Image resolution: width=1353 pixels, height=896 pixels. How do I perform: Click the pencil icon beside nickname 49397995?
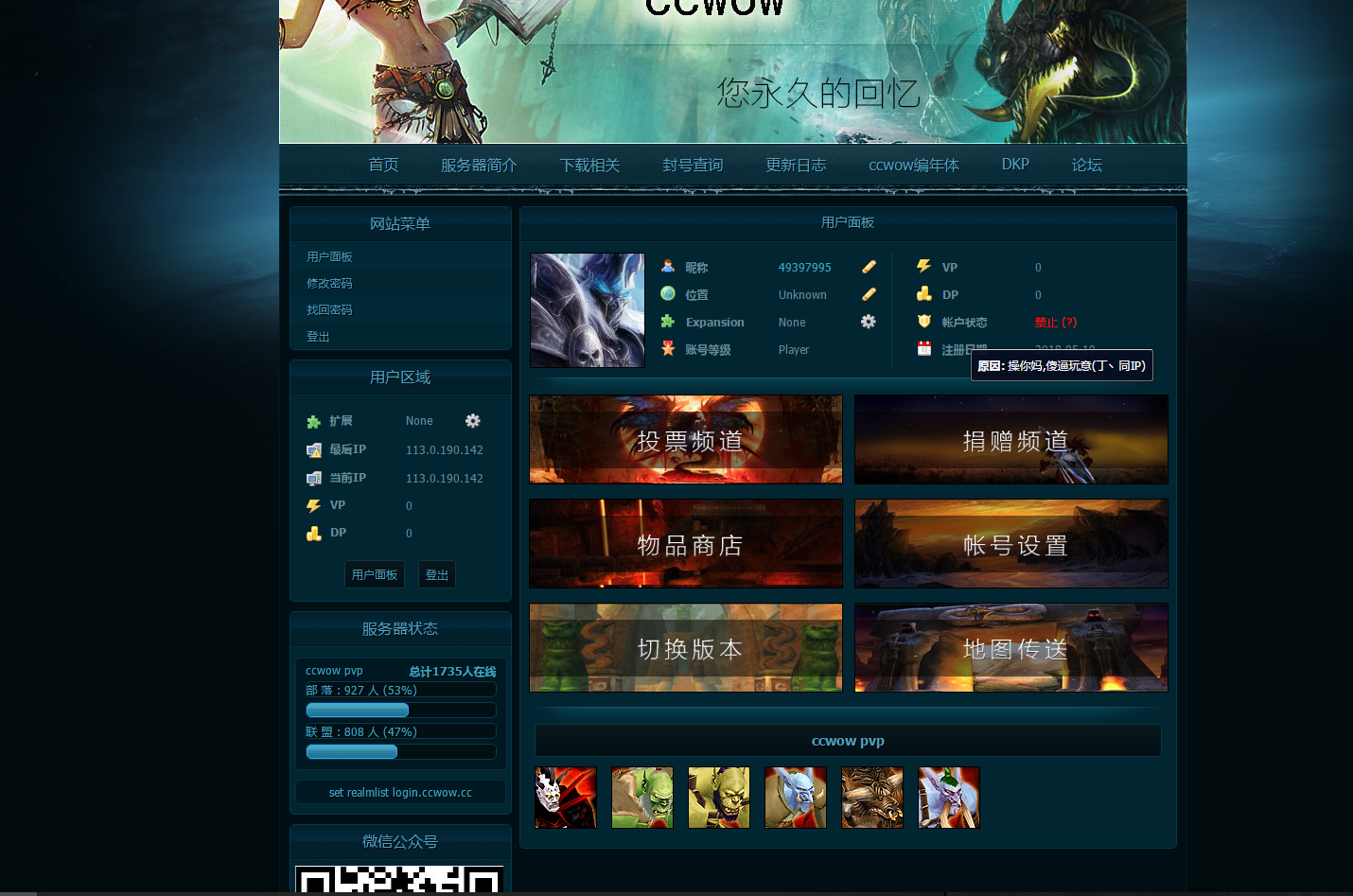[869, 267]
